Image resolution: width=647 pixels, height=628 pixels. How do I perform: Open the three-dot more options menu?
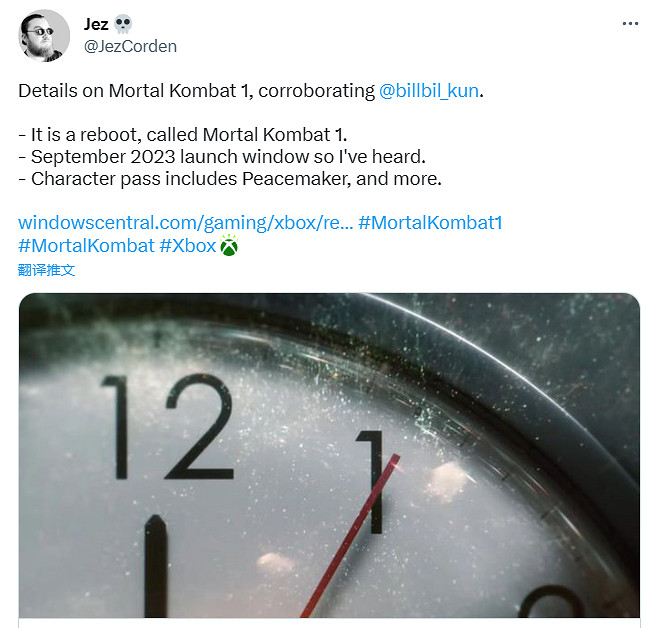coord(630,24)
